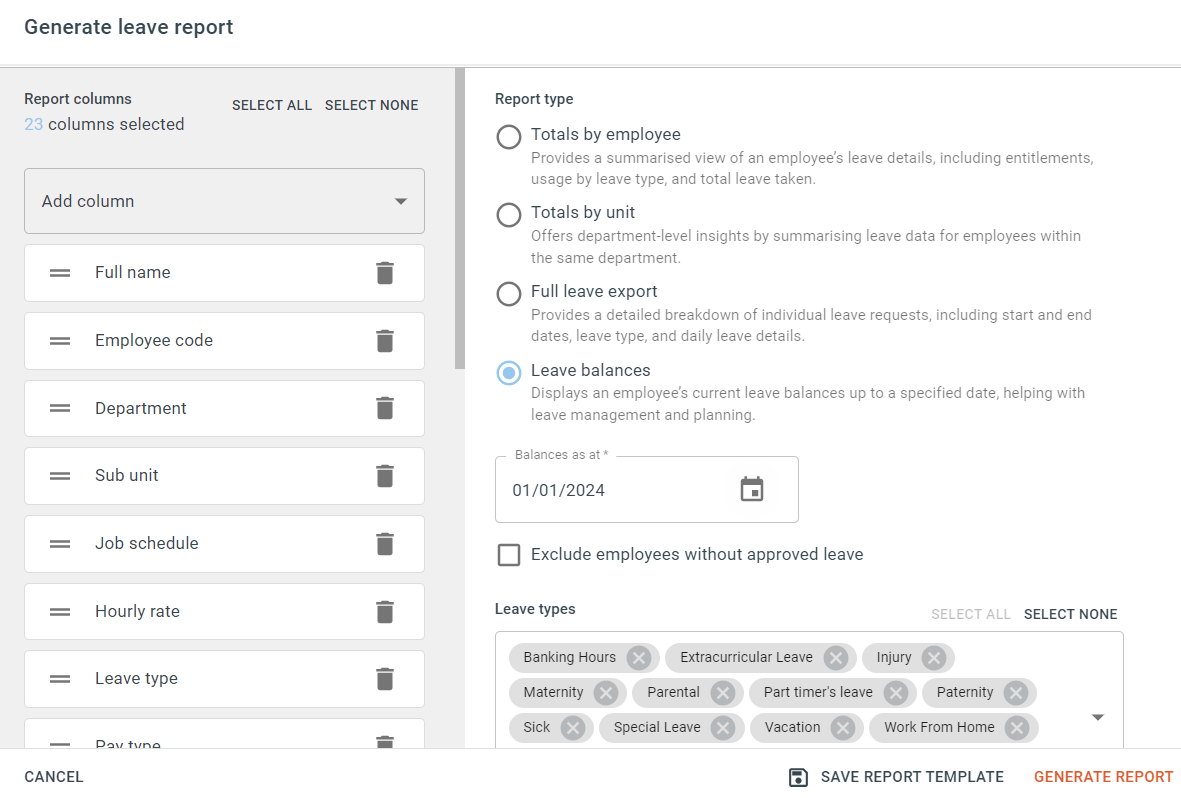This screenshot has height=798, width=1181.
Task: Expand the leave types list with the chevron
Action: pyautogui.click(x=1097, y=717)
